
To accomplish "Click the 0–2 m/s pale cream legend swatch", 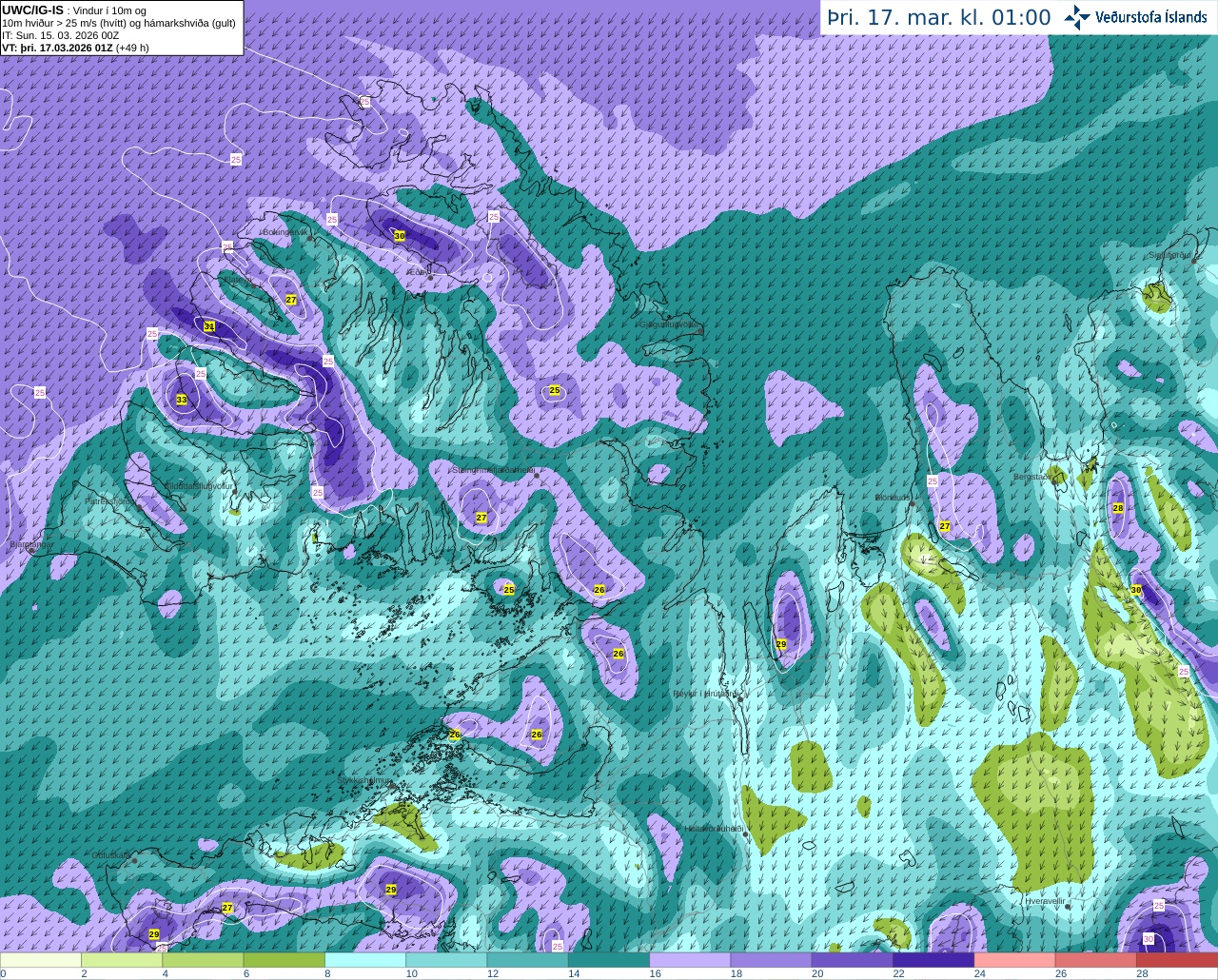I will tap(41, 960).
